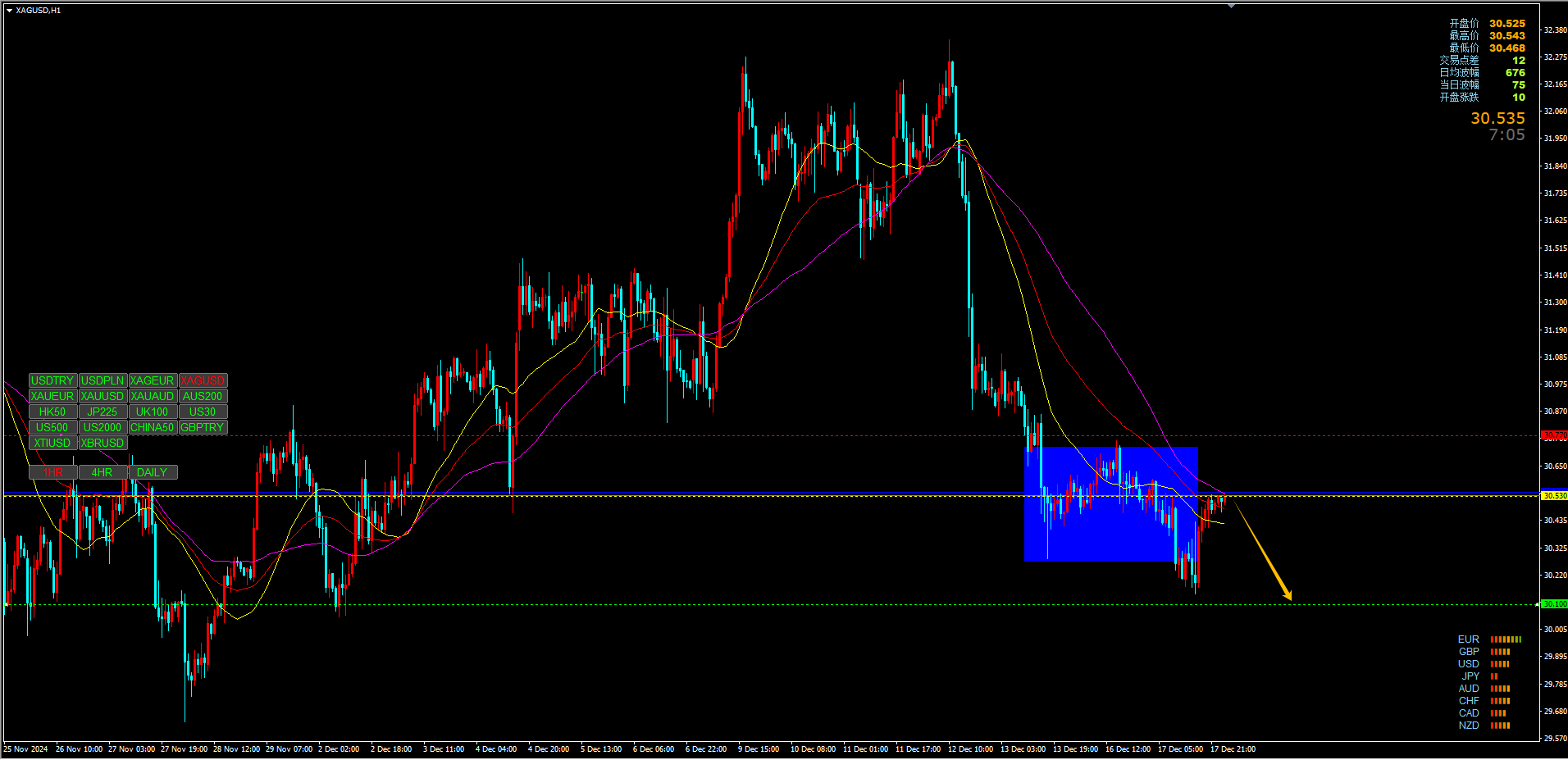This screenshot has height=760, width=1568.
Task: Expand the XAGUSD,H1 chart title arrow
Action: (x=9, y=11)
